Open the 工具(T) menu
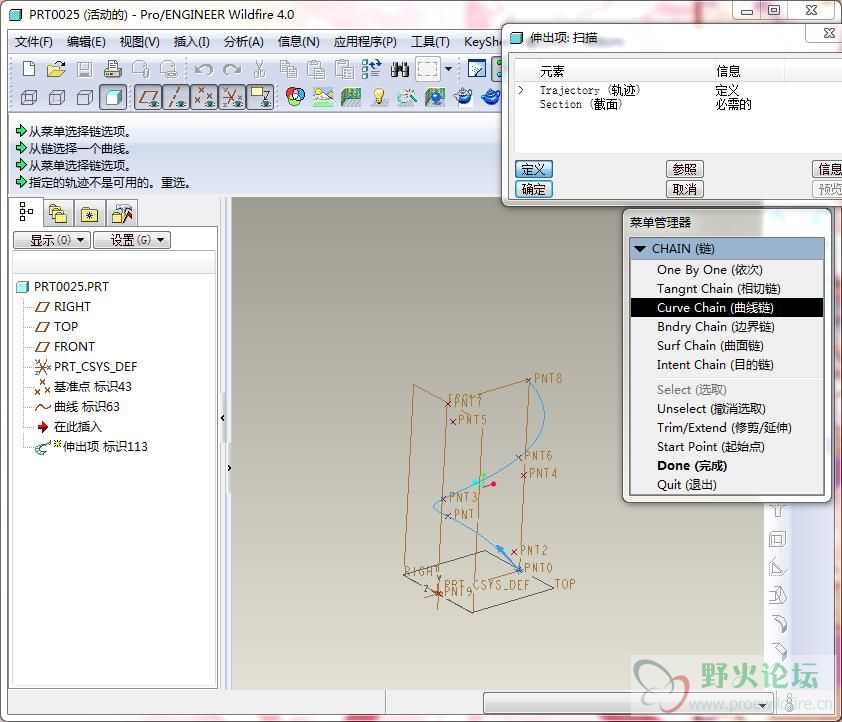This screenshot has height=722, width=842. (x=430, y=42)
